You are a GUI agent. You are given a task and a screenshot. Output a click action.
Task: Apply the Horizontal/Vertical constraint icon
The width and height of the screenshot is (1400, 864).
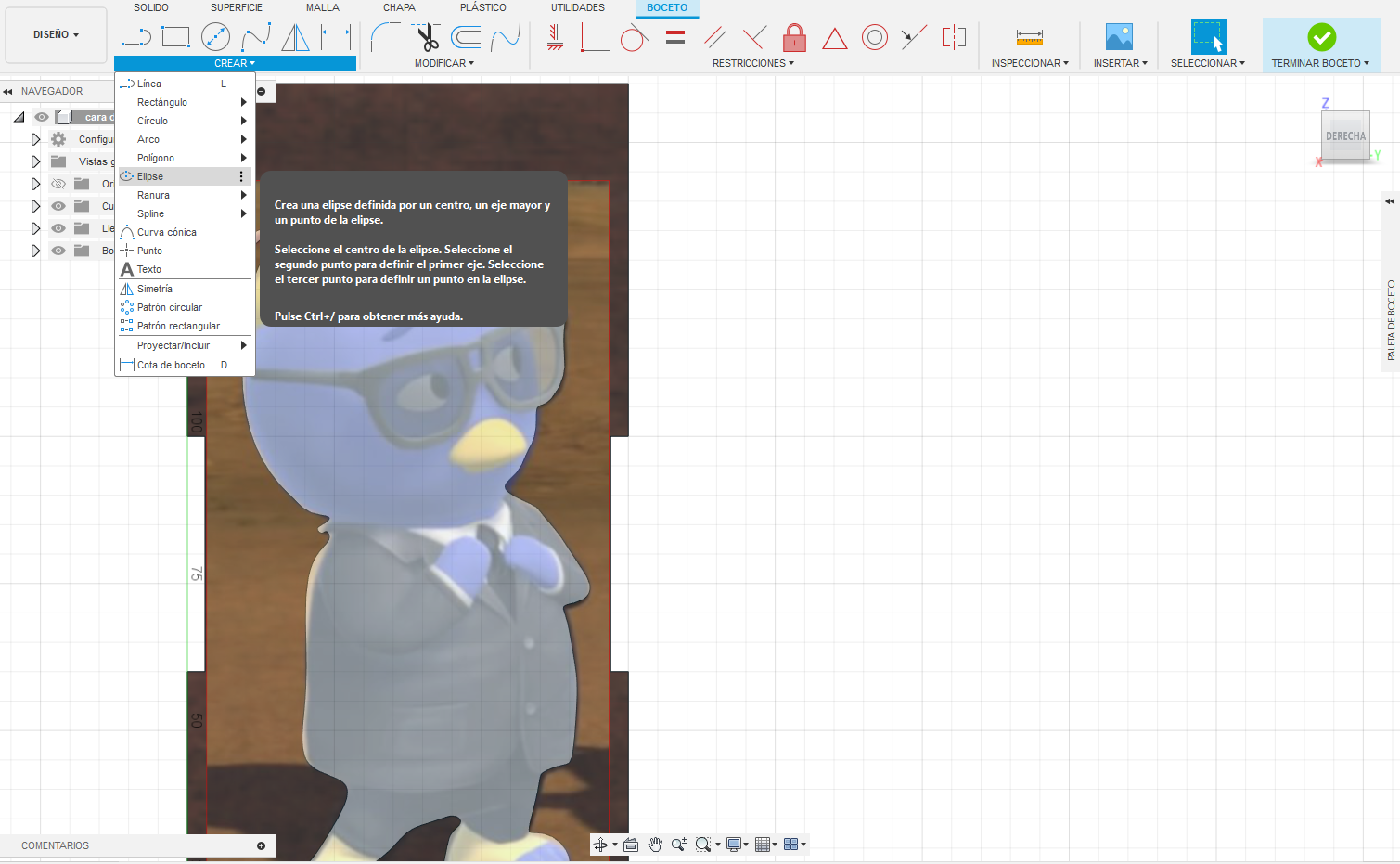click(x=555, y=37)
